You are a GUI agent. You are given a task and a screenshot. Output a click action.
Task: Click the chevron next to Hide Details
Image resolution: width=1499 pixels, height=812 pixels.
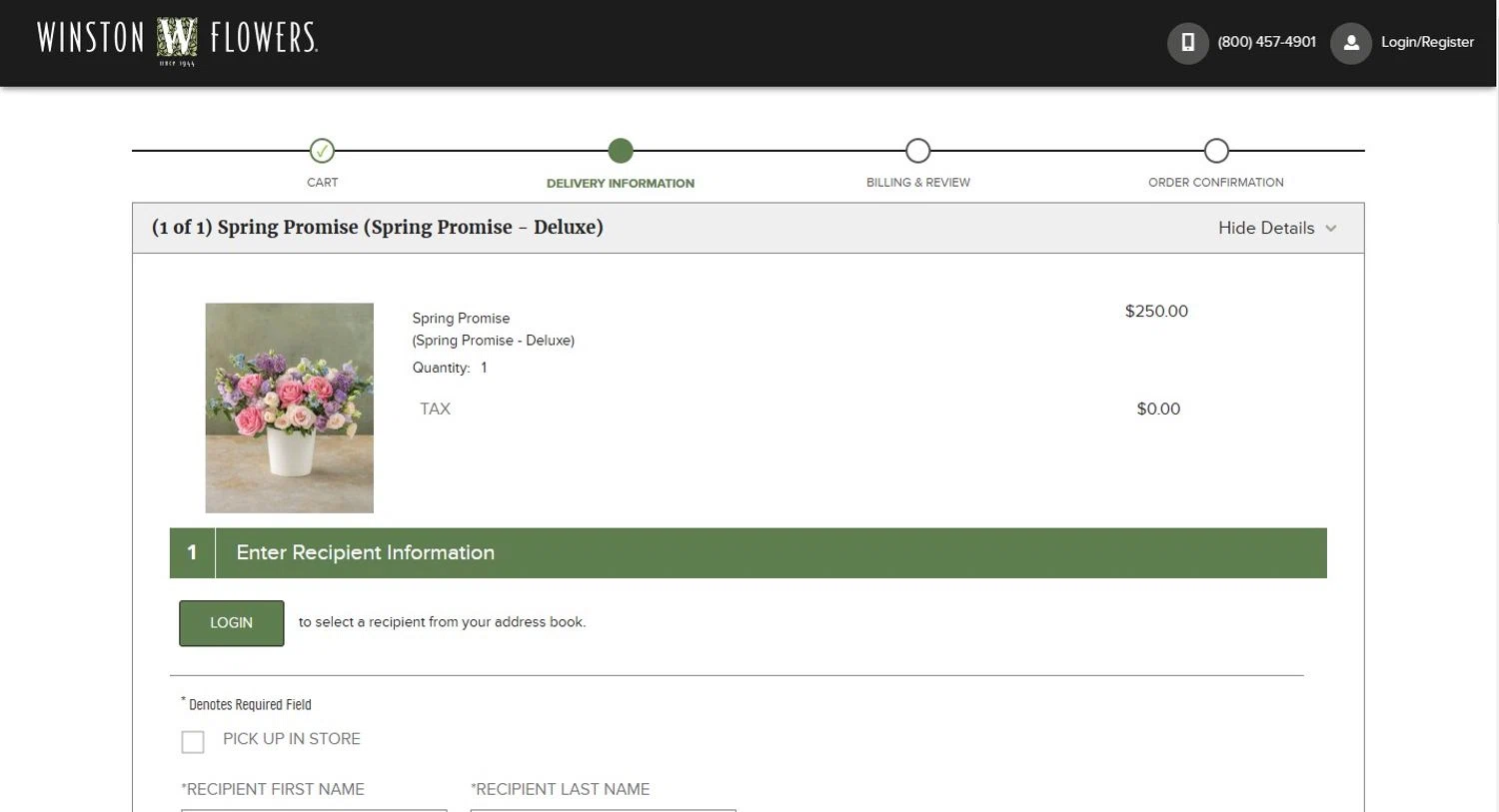tap(1331, 229)
